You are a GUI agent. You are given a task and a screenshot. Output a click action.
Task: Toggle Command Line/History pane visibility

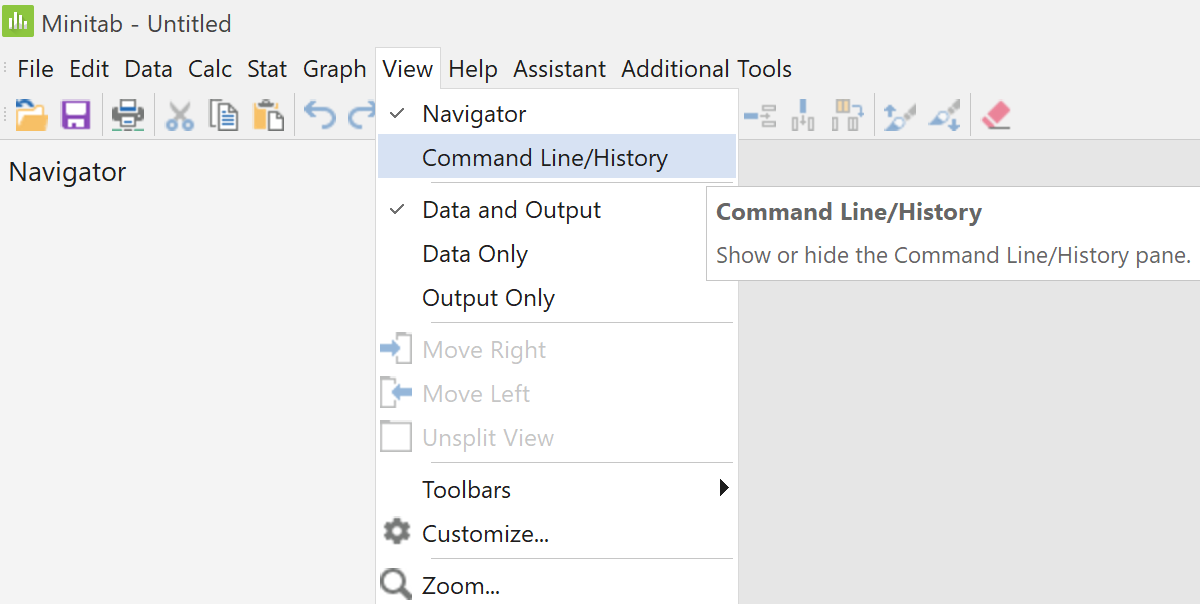tap(557, 158)
